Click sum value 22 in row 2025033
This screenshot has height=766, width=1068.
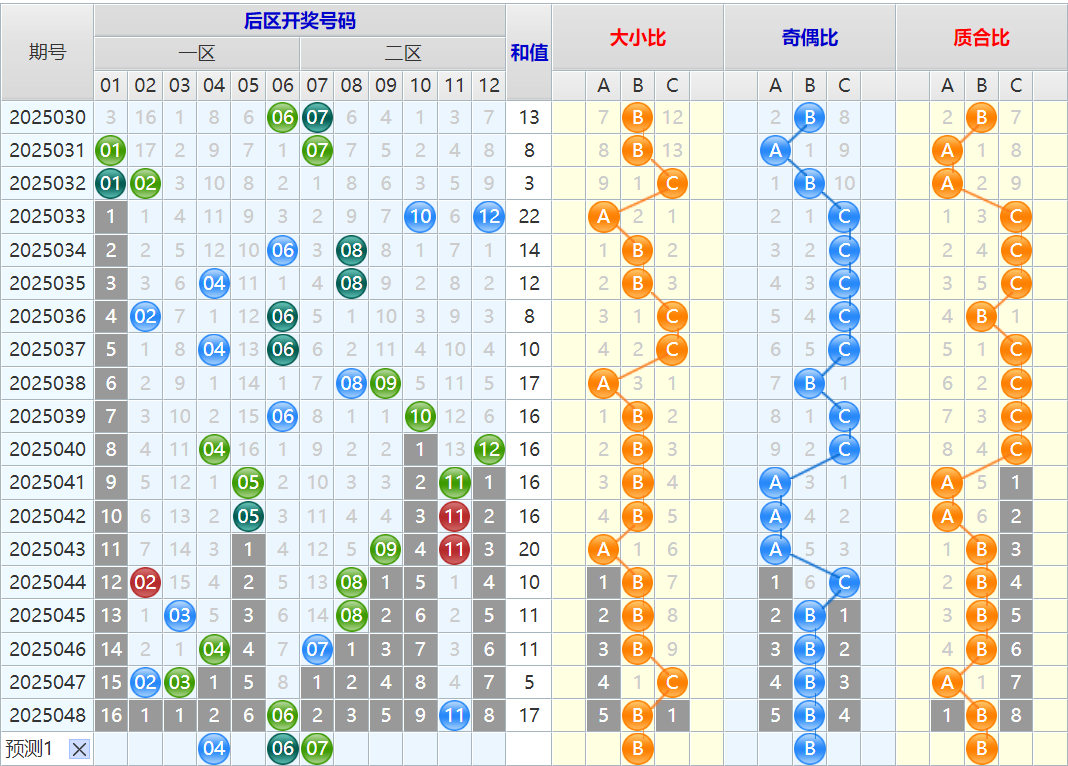[x=529, y=217]
